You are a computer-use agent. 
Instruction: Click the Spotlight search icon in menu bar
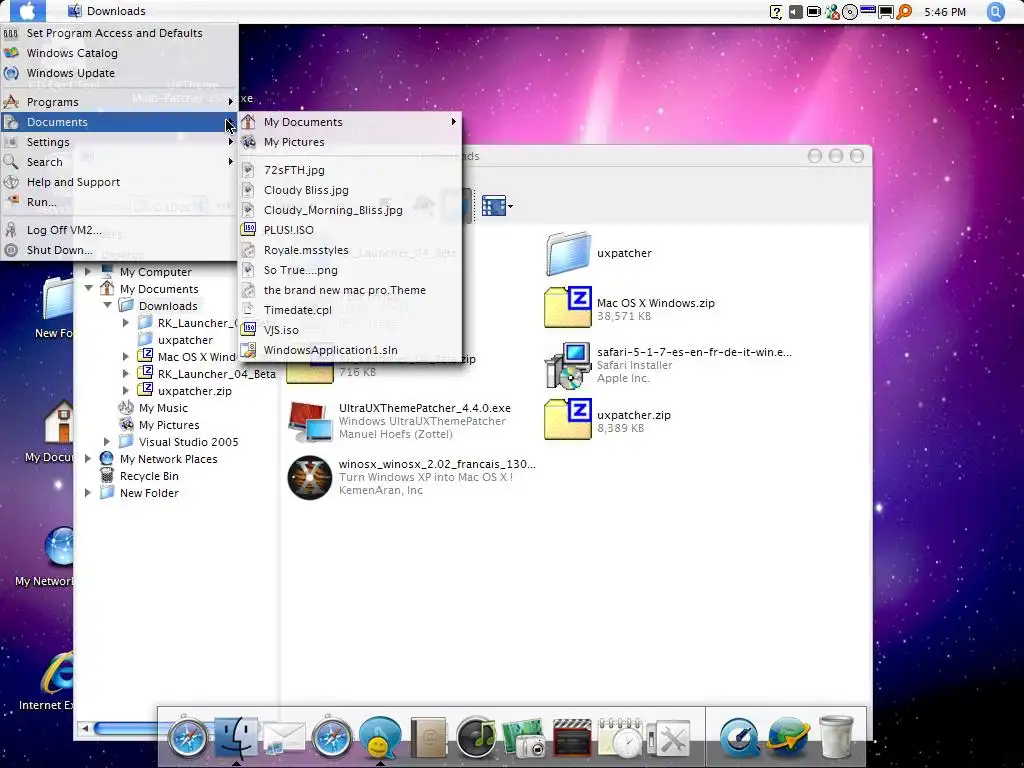coord(995,12)
